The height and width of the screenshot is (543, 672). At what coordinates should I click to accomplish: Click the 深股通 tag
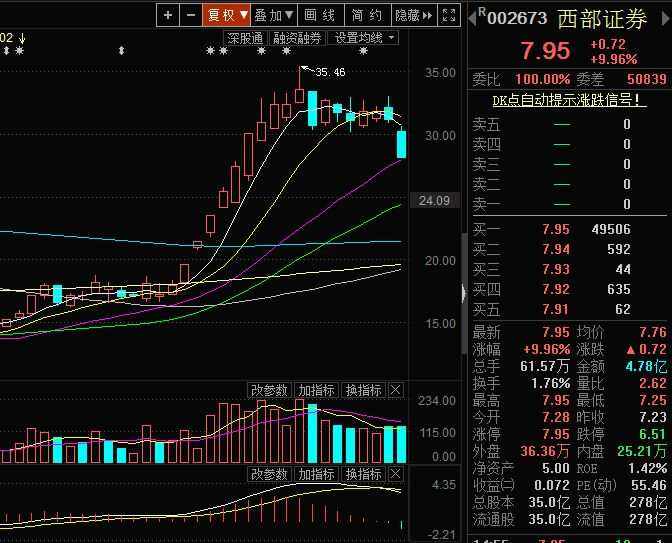click(245, 38)
